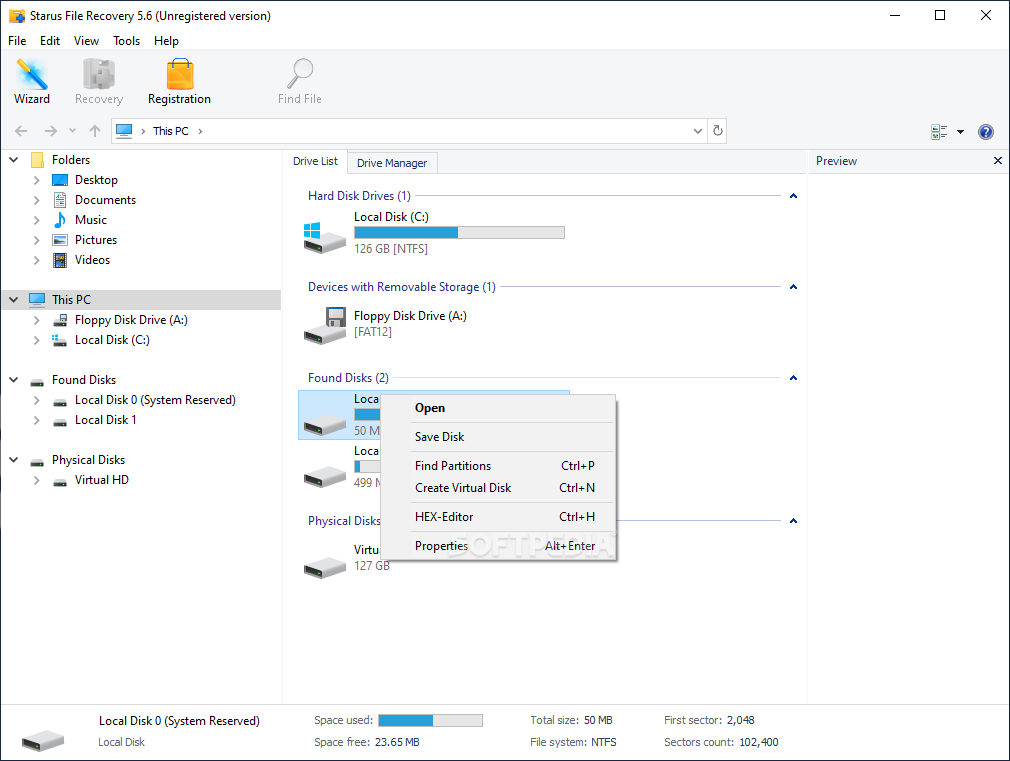Viewport: 1010px width, 761px height.
Task: Launch the recovery Wizard
Action: click(32, 80)
